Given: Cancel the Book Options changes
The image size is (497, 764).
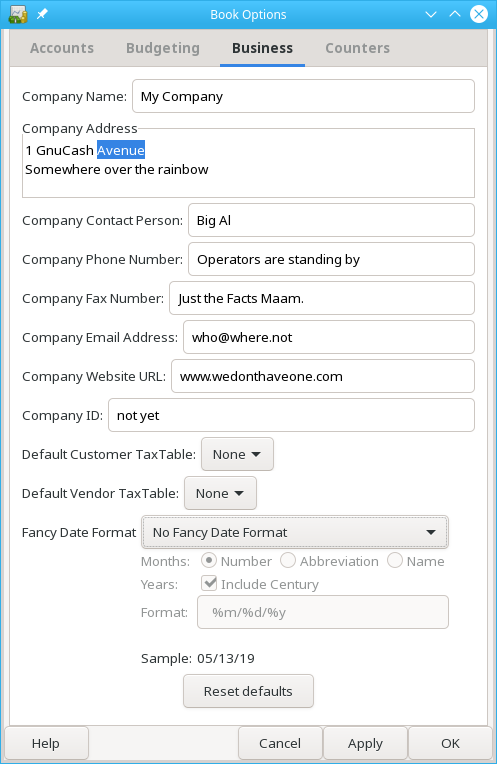Looking at the screenshot, I should pos(280,743).
